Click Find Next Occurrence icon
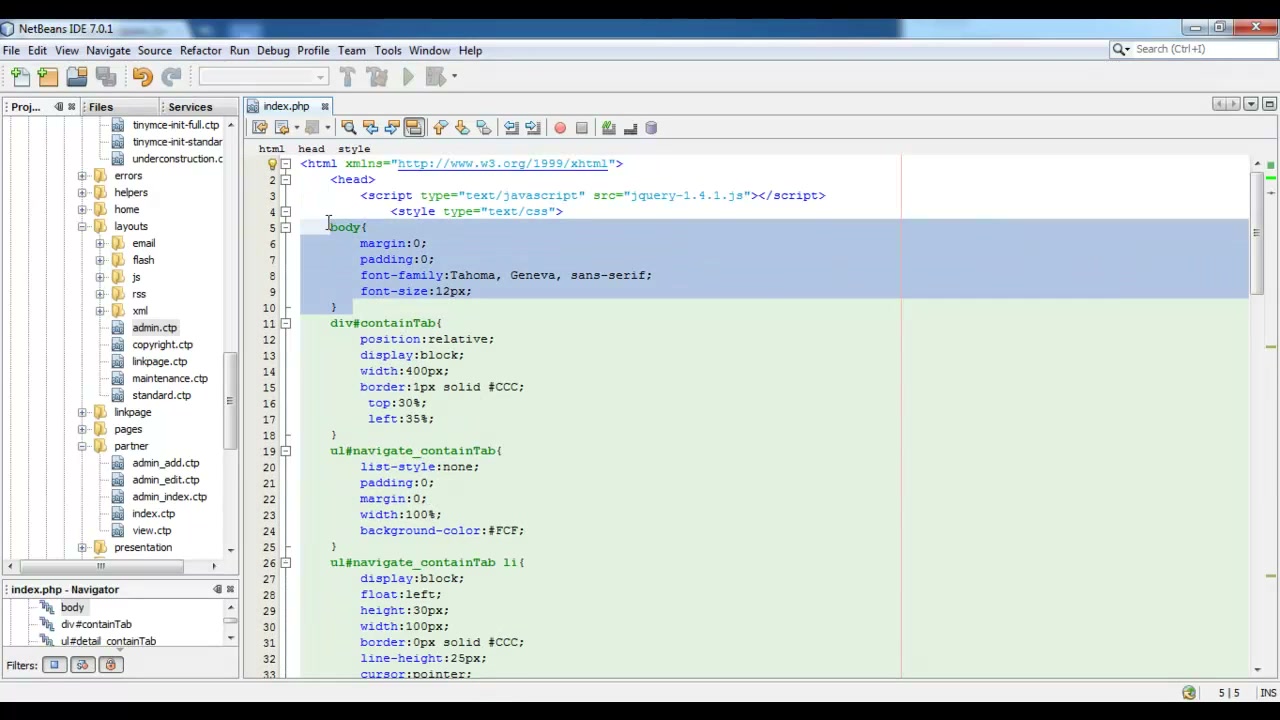This screenshot has height=720, width=1280. point(392,128)
